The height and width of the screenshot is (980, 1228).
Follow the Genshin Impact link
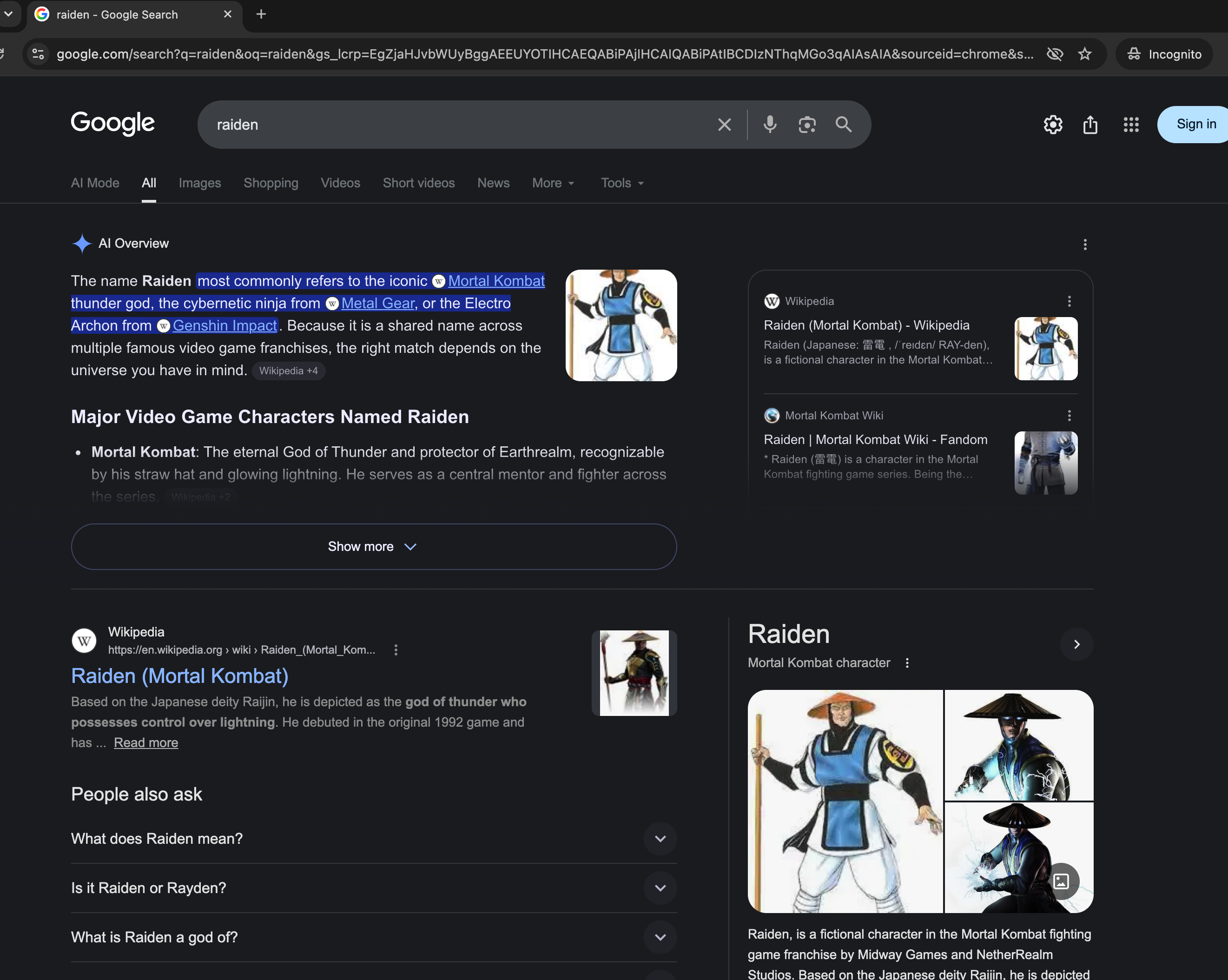(x=225, y=325)
